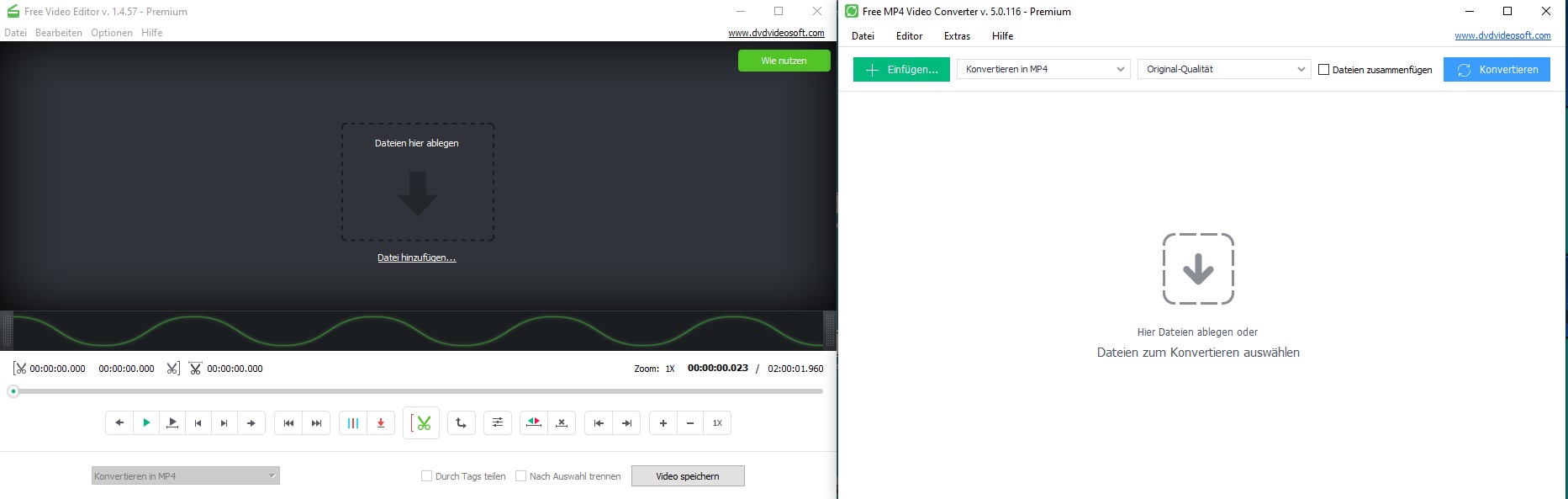The width and height of the screenshot is (1568, 499).
Task: Open Optionen menu in Free Video Editor
Action: (112, 33)
